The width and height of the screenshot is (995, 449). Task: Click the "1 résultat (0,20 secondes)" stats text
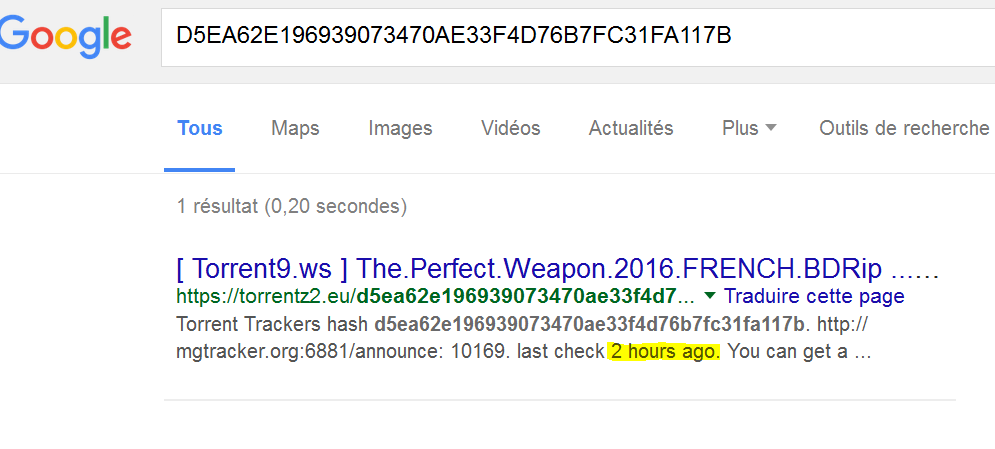292,207
